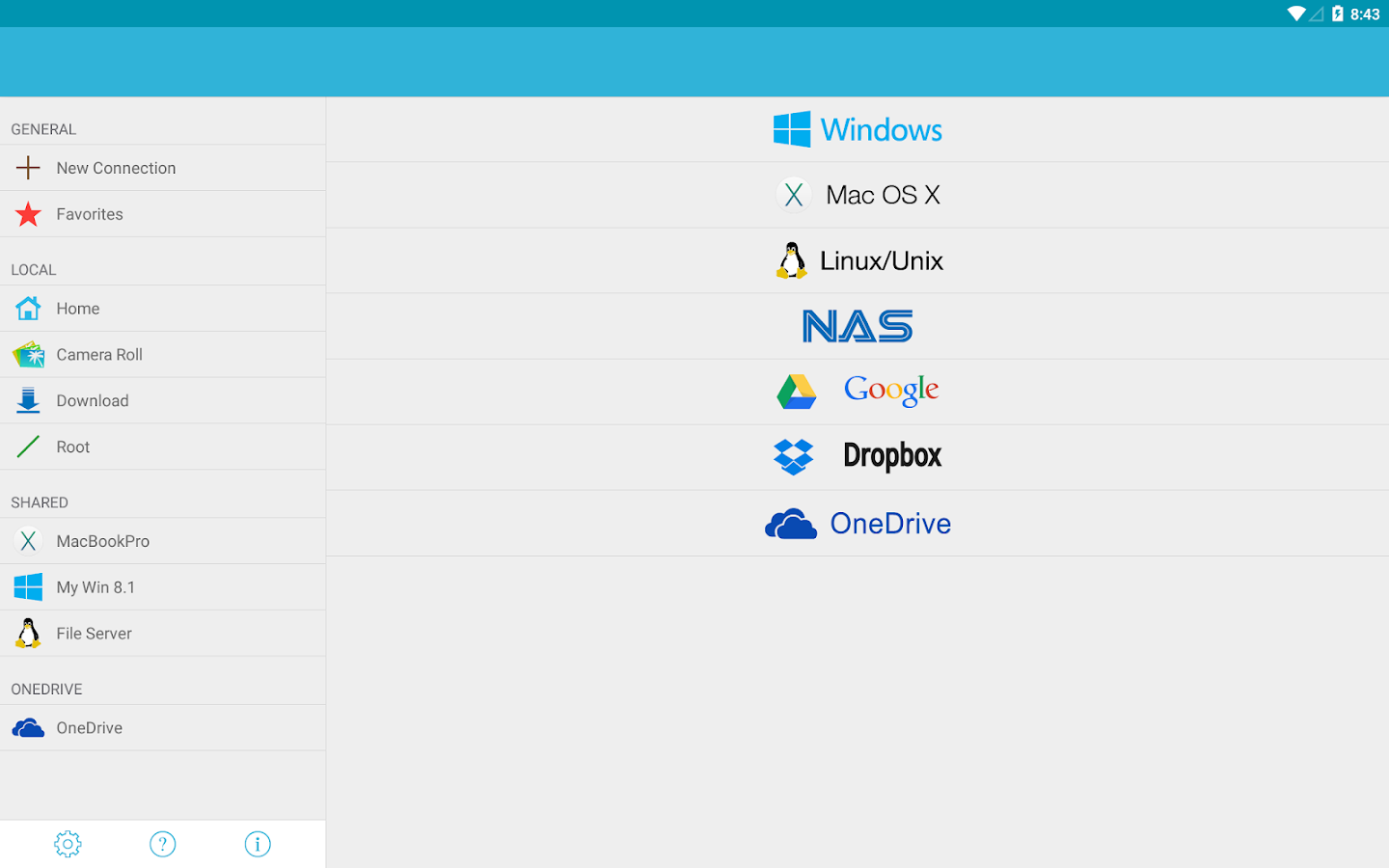Screen dimensions: 1389x868
Task: Click the help question mark icon
Action: click(163, 844)
